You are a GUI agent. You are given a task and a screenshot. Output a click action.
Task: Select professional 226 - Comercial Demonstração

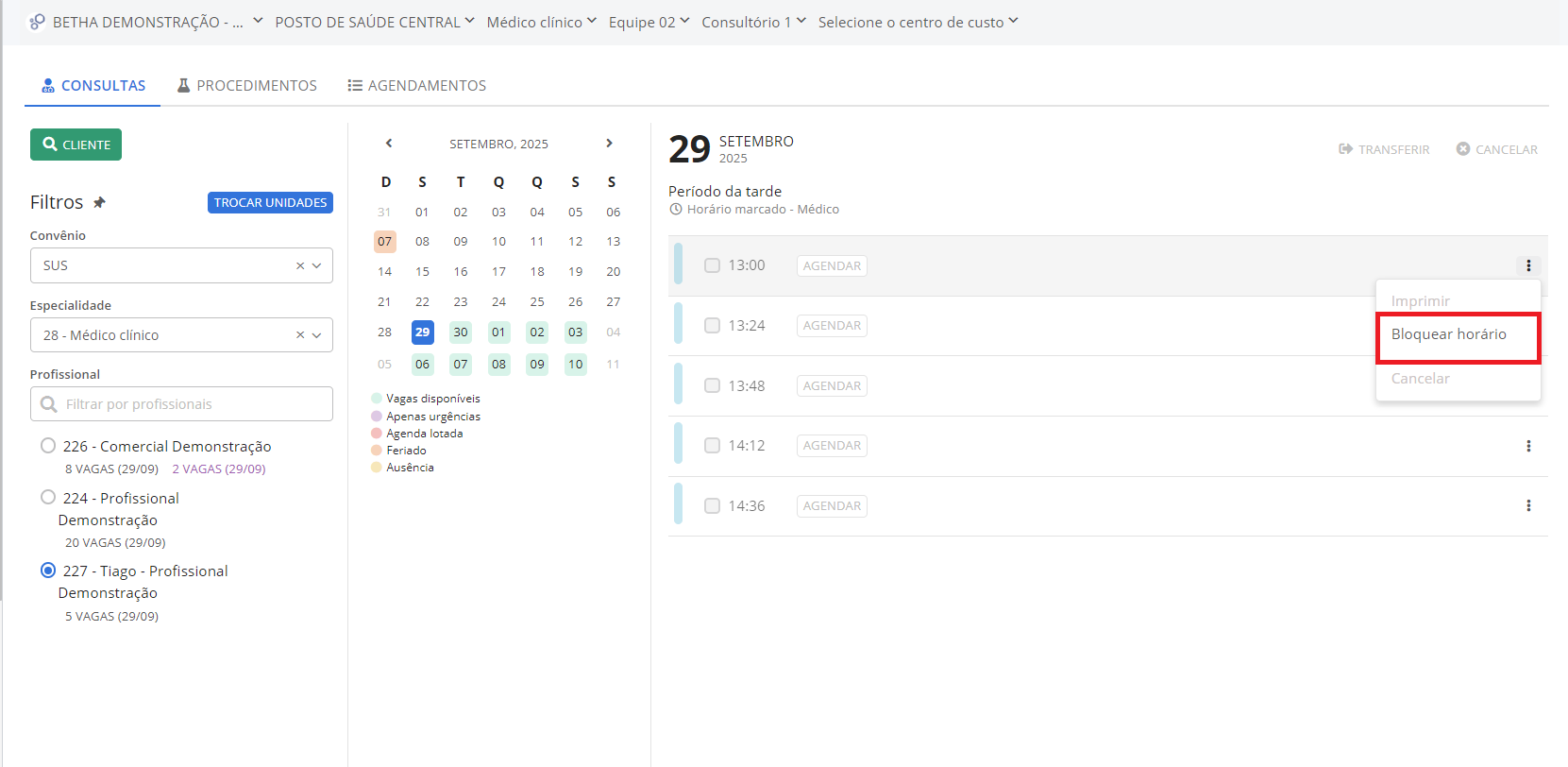[x=48, y=446]
